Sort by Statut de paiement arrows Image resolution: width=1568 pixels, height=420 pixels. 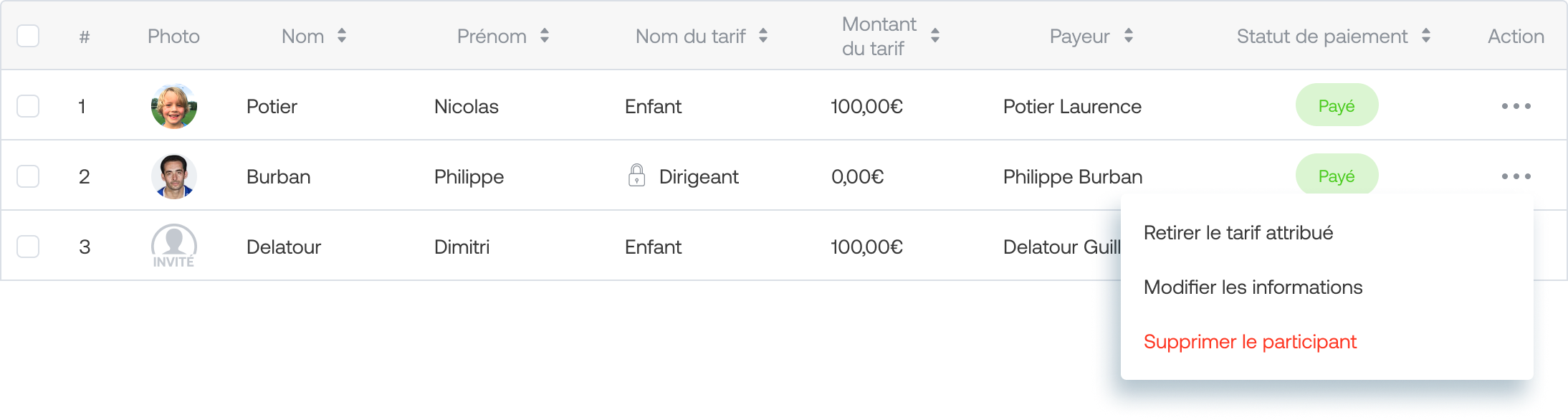[1426, 36]
